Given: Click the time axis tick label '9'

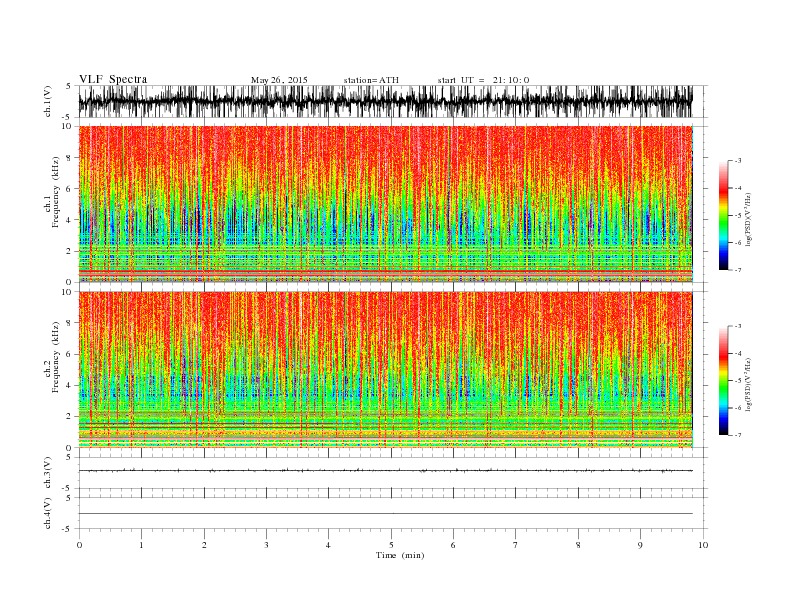Looking at the screenshot, I should [x=640, y=545].
